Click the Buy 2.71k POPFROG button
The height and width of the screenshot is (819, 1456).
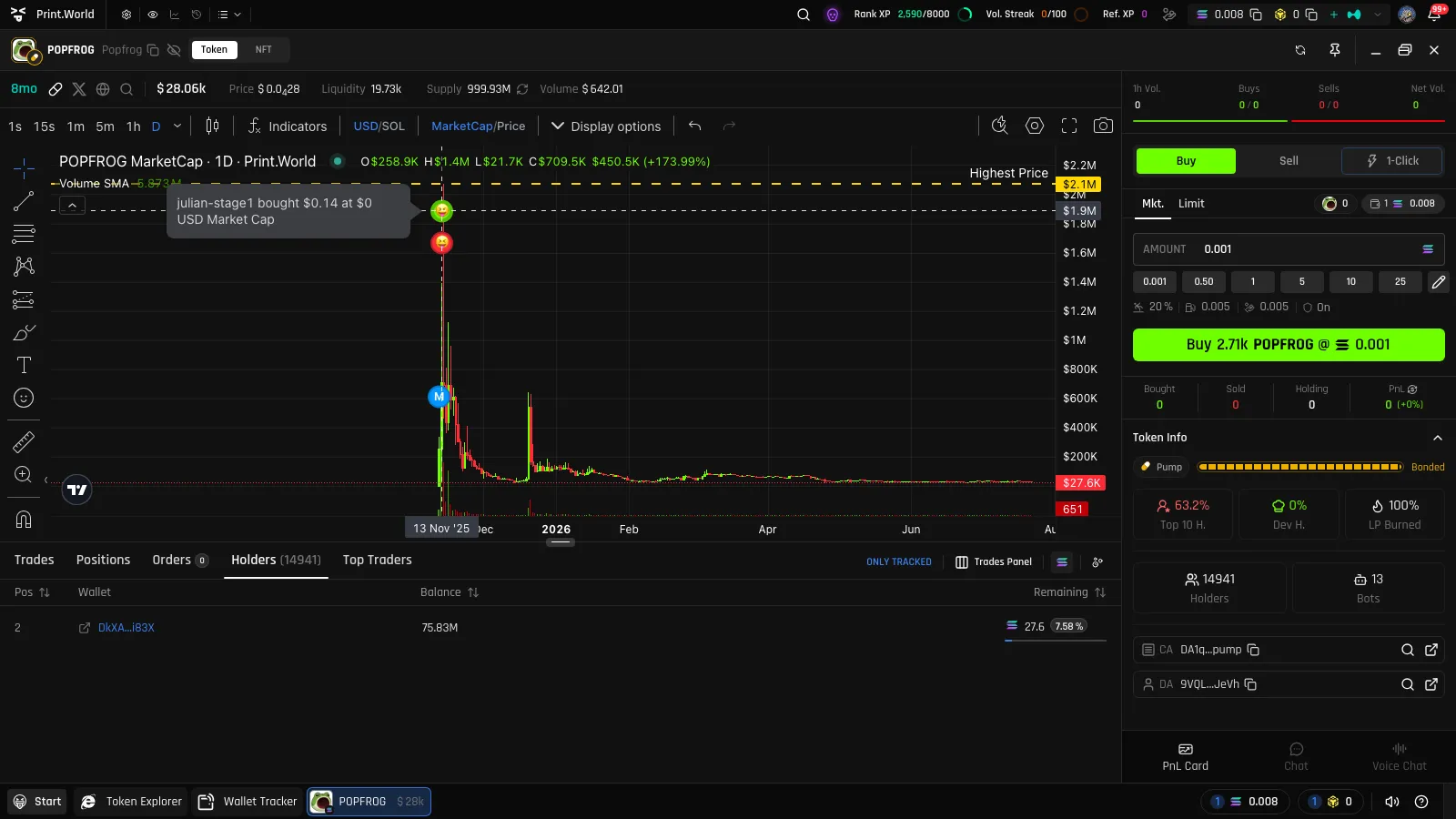click(1289, 345)
